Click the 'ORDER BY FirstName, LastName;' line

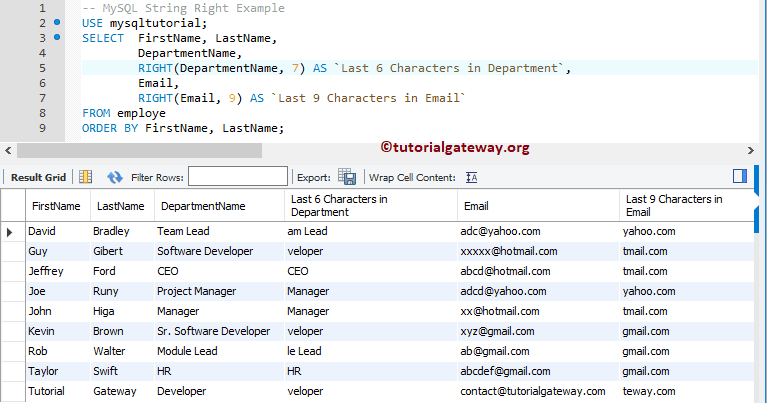click(x=183, y=129)
